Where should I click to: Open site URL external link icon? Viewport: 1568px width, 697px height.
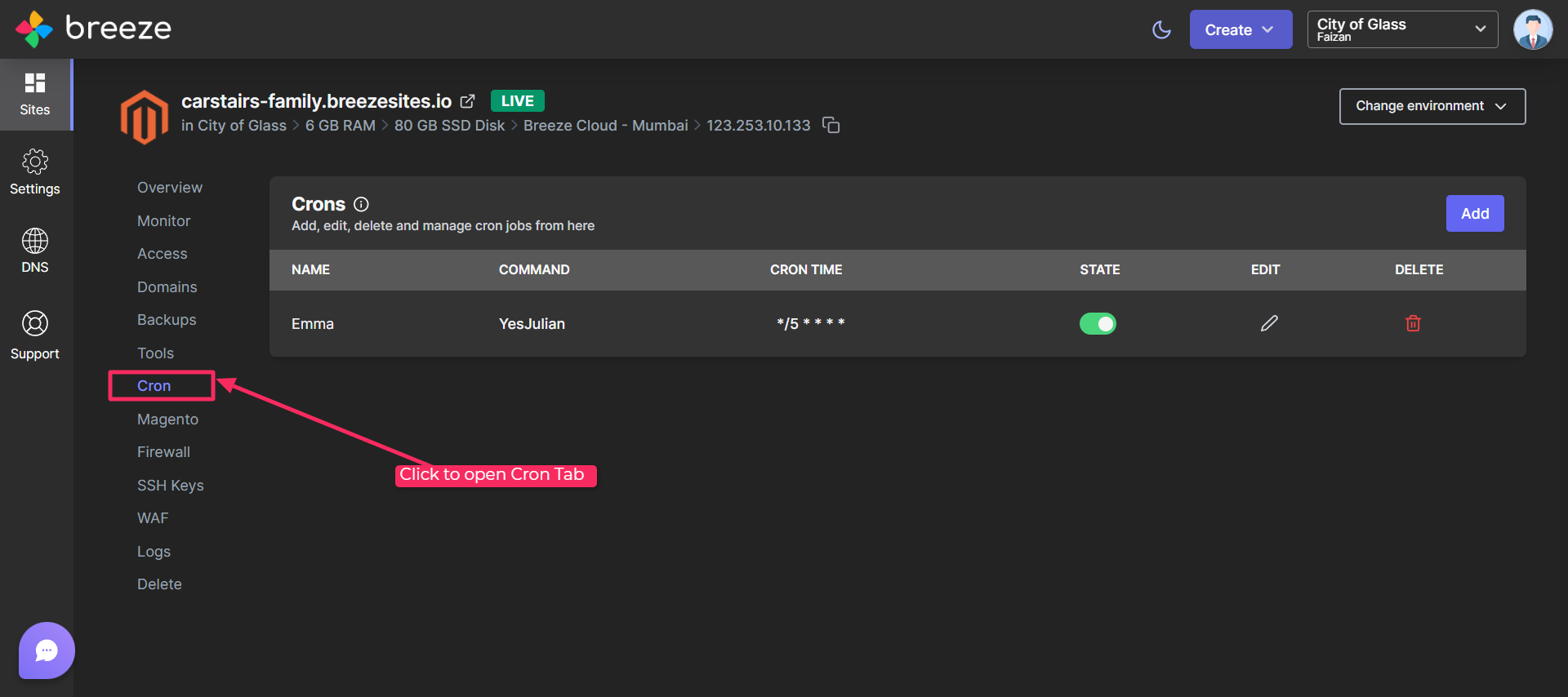coord(467,101)
